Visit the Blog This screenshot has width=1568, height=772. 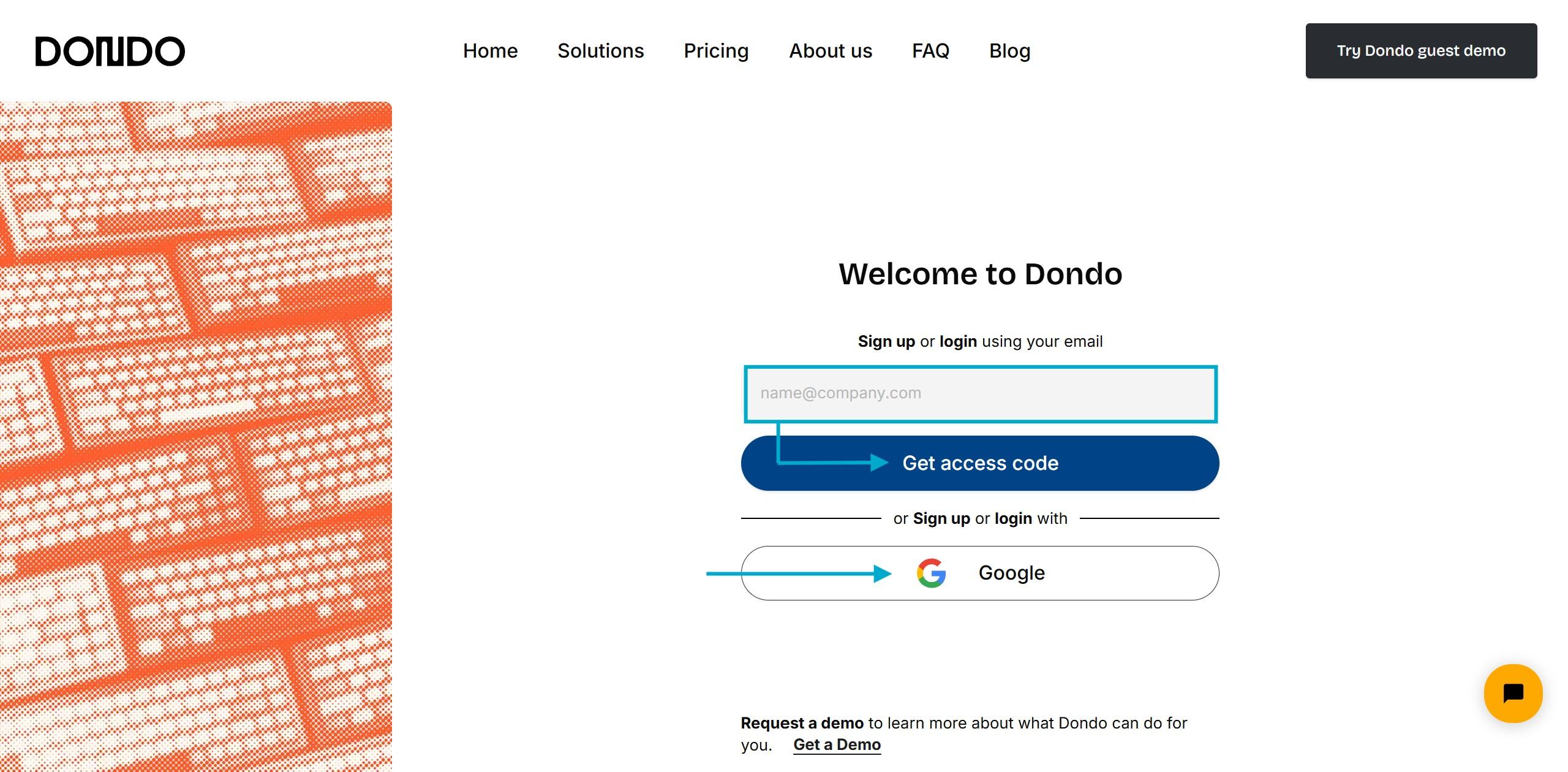pyautogui.click(x=1009, y=51)
